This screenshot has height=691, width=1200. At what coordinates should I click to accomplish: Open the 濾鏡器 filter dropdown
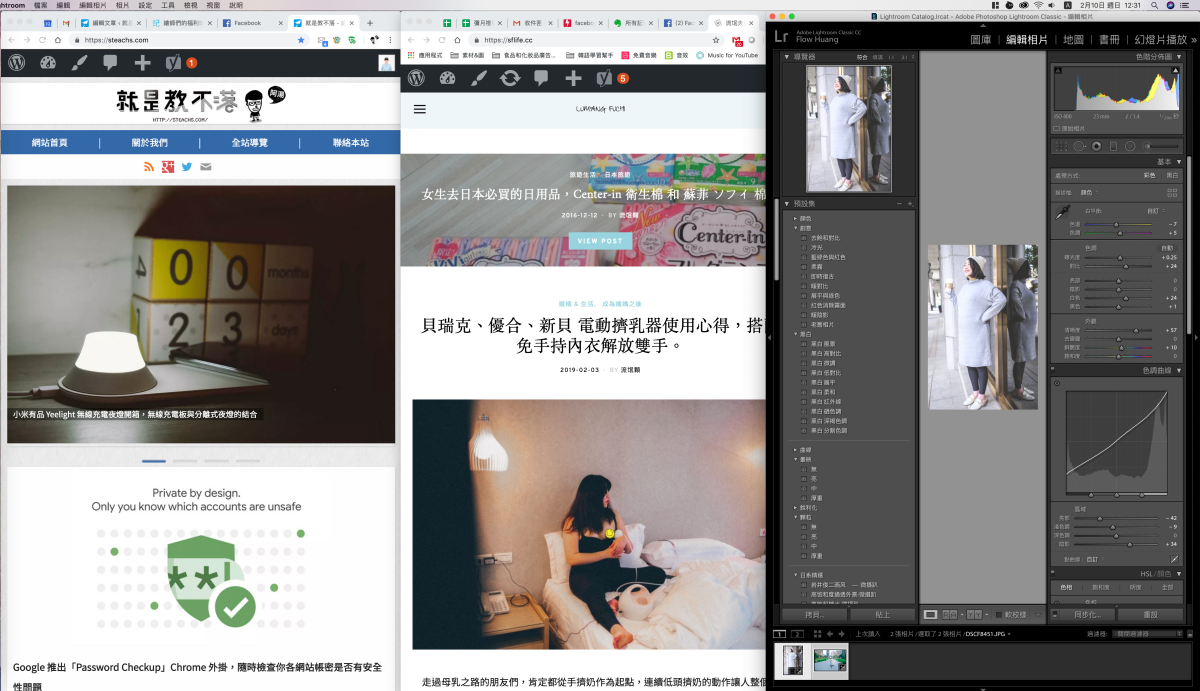click(1146, 634)
